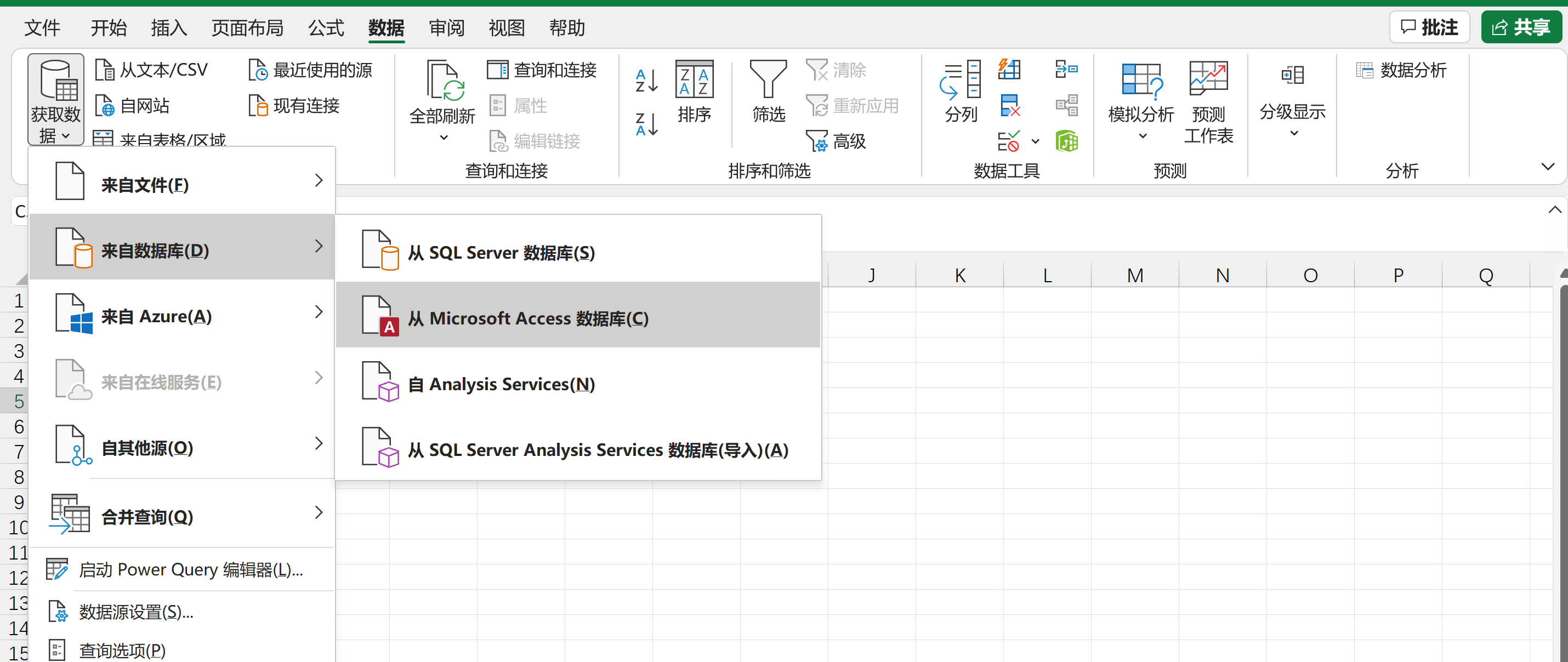Screen dimensions: 1568x662
Task: Select column header M
Action: pyautogui.click(x=1135, y=275)
